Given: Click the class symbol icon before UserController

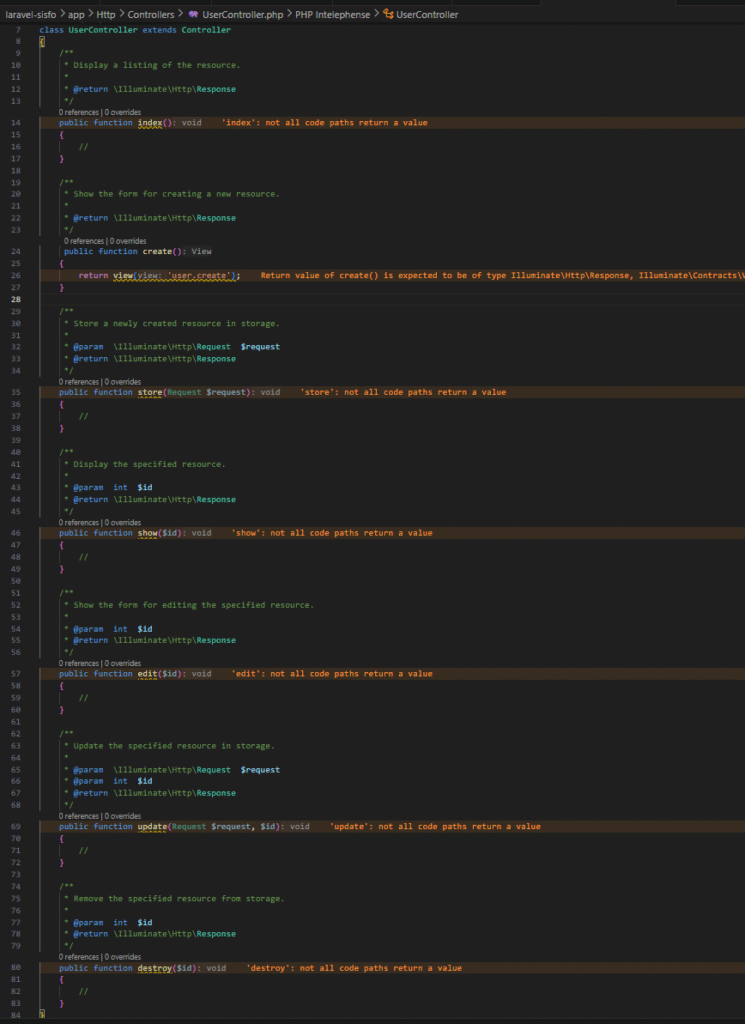Looking at the screenshot, I should click(x=388, y=15).
